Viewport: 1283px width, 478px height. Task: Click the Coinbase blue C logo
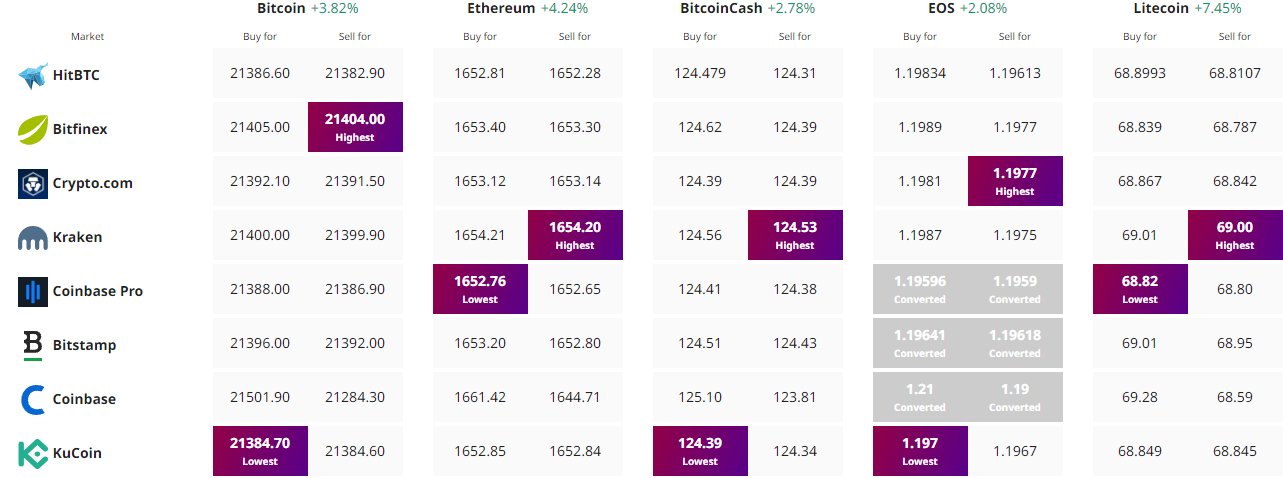point(34,399)
